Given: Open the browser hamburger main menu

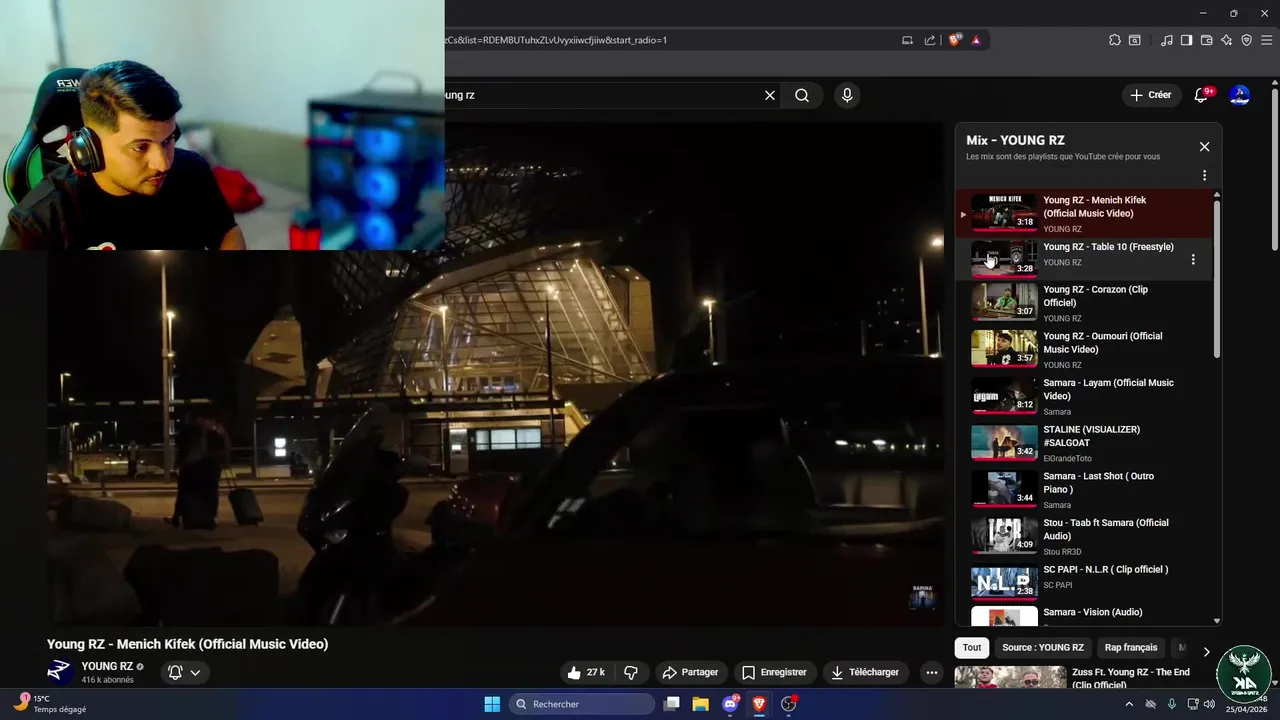Looking at the screenshot, I should 1266,40.
